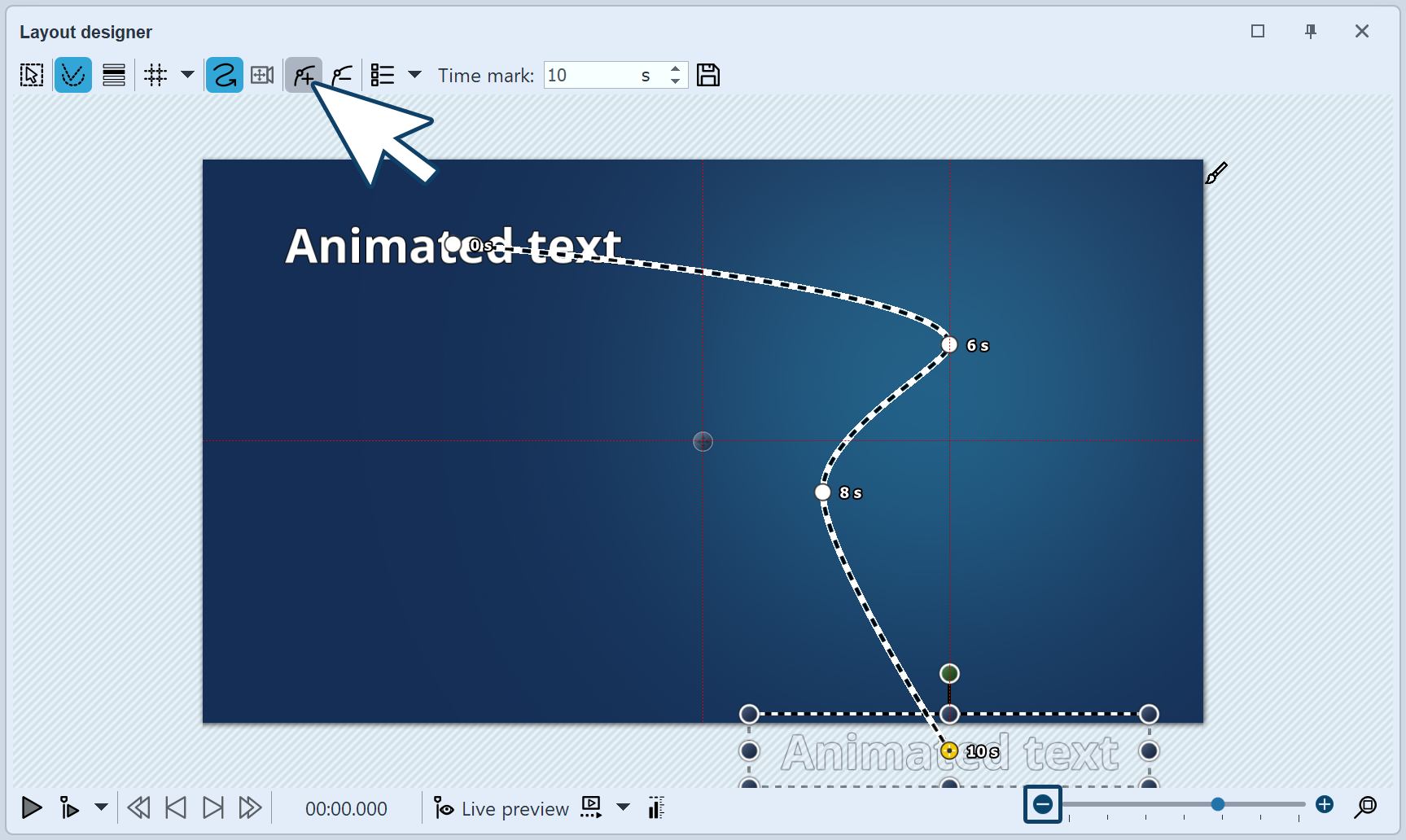The height and width of the screenshot is (840, 1406).
Task: Select the object selection tool
Action: (x=31, y=74)
